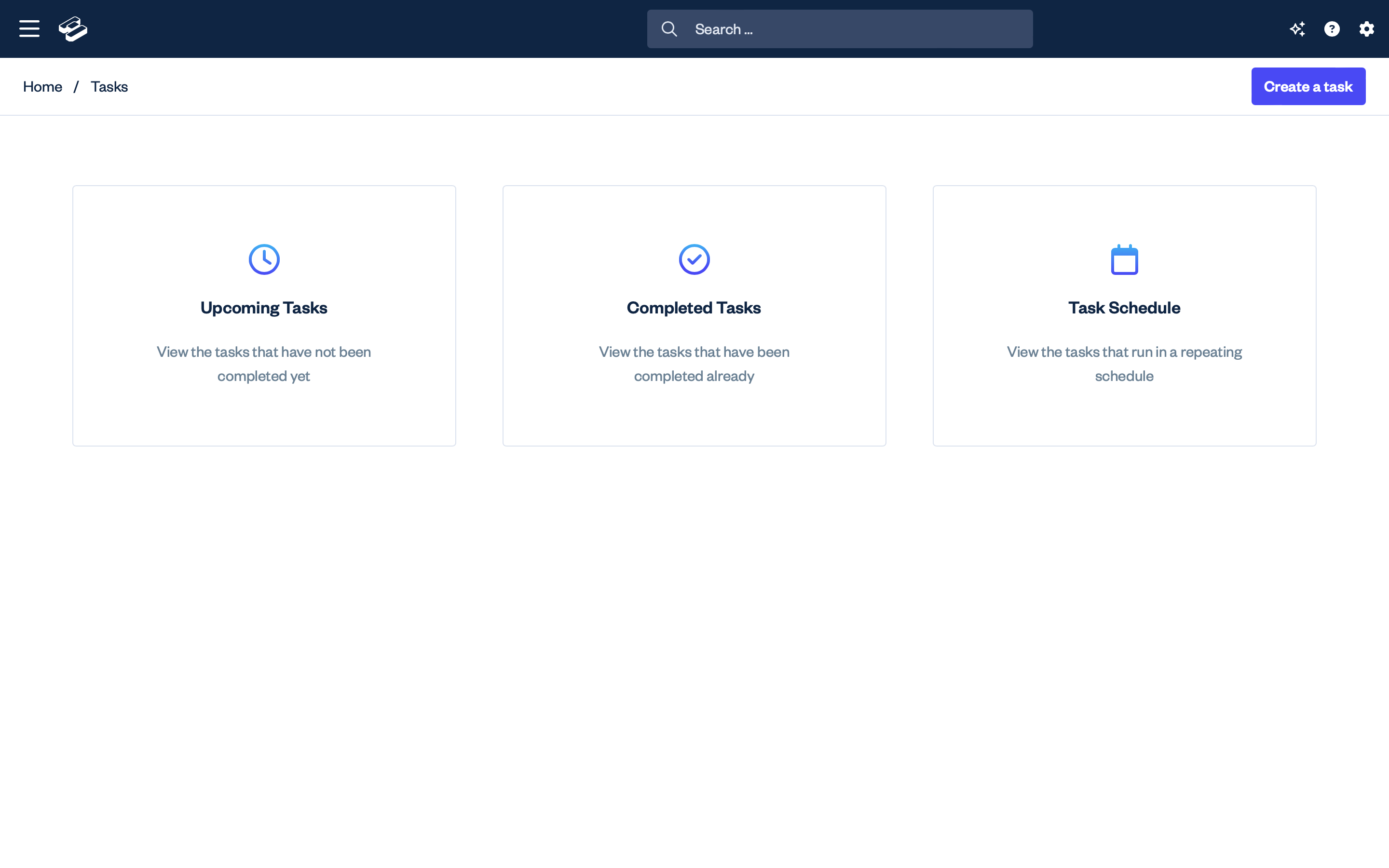Screen dimensions: 1389x868
Task: Click the magnifier search icon
Action: click(x=668, y=29)
